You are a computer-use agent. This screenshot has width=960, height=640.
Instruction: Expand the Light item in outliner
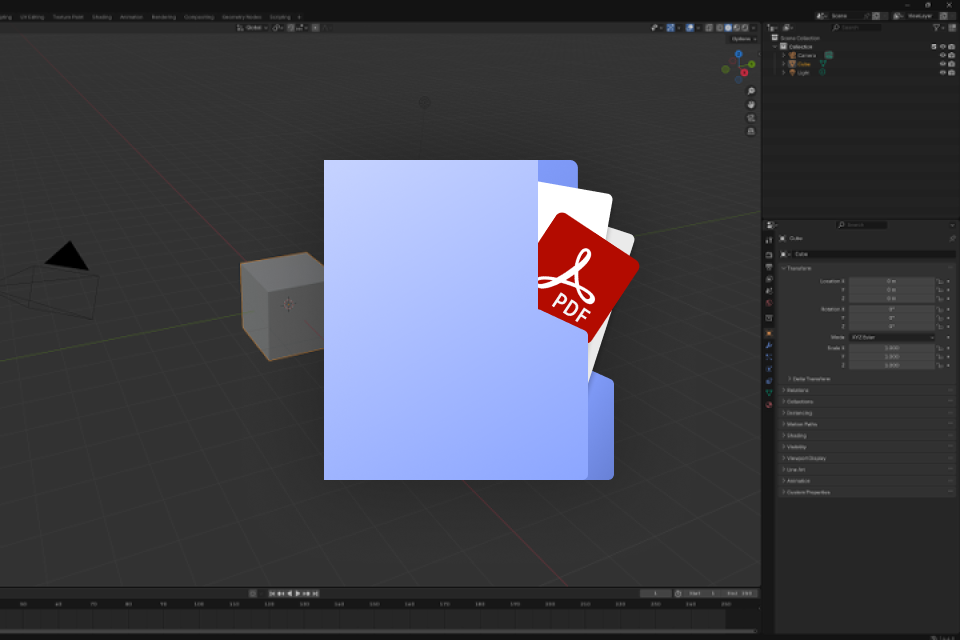[x=784, y=72]
